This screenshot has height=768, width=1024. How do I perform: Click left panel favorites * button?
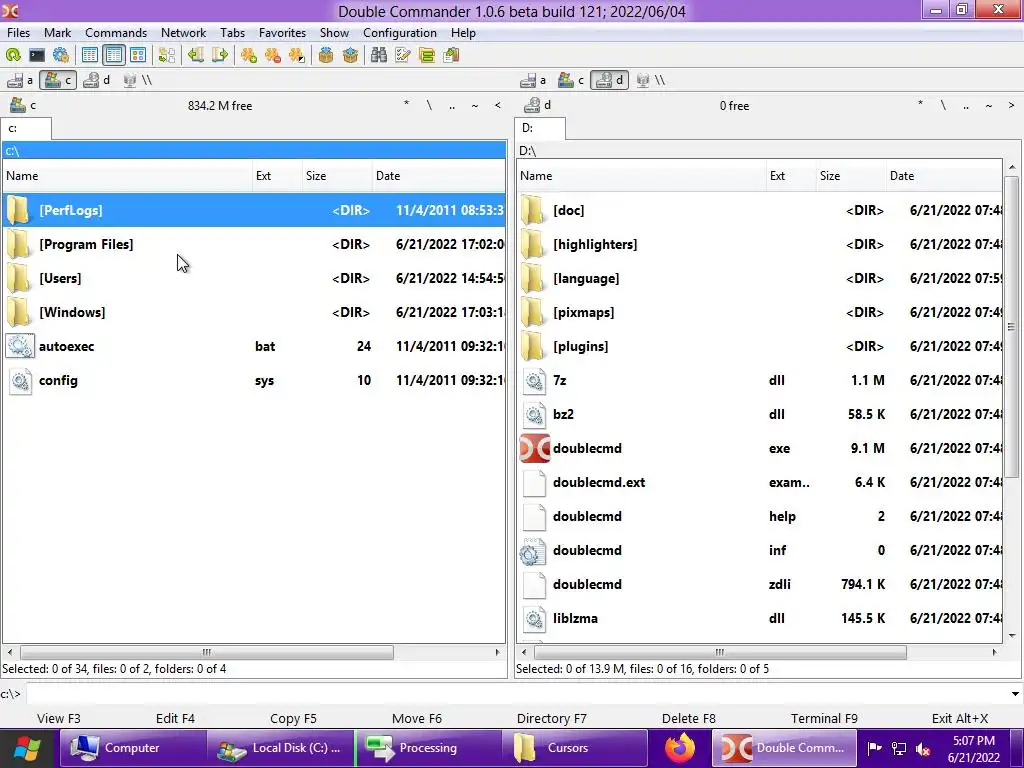point(406,105)
